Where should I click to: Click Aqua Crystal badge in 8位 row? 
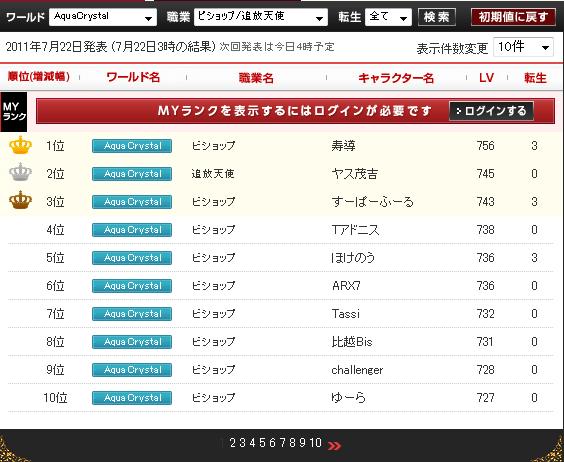click(x=132, y=342)
